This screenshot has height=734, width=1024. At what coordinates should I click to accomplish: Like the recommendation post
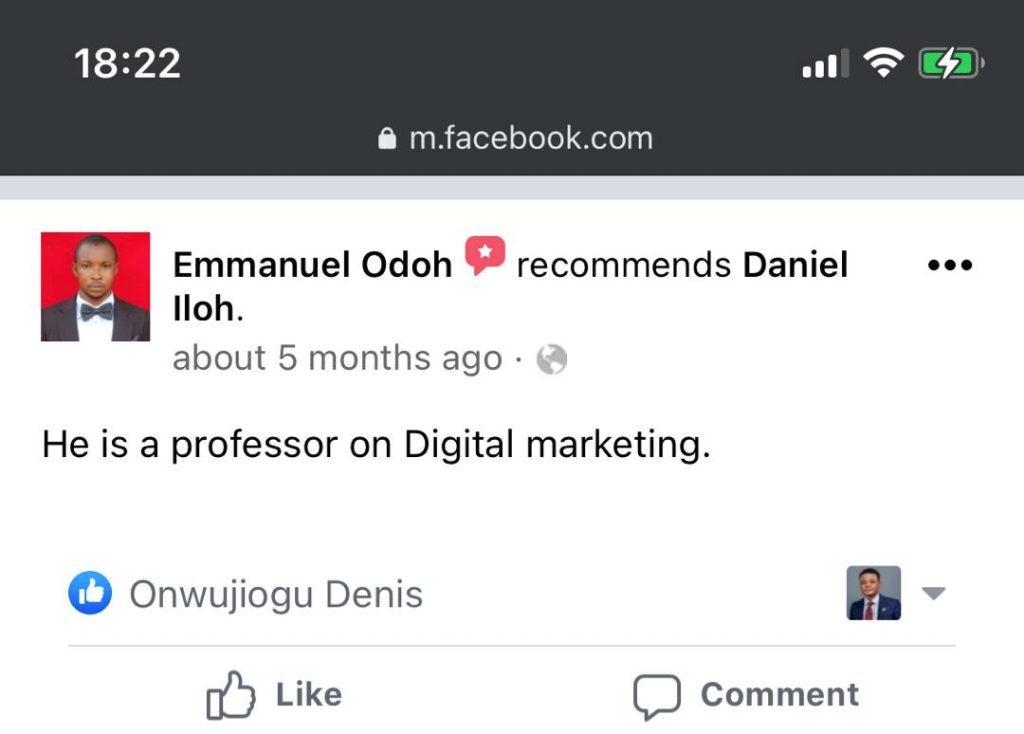pos(275,695)
